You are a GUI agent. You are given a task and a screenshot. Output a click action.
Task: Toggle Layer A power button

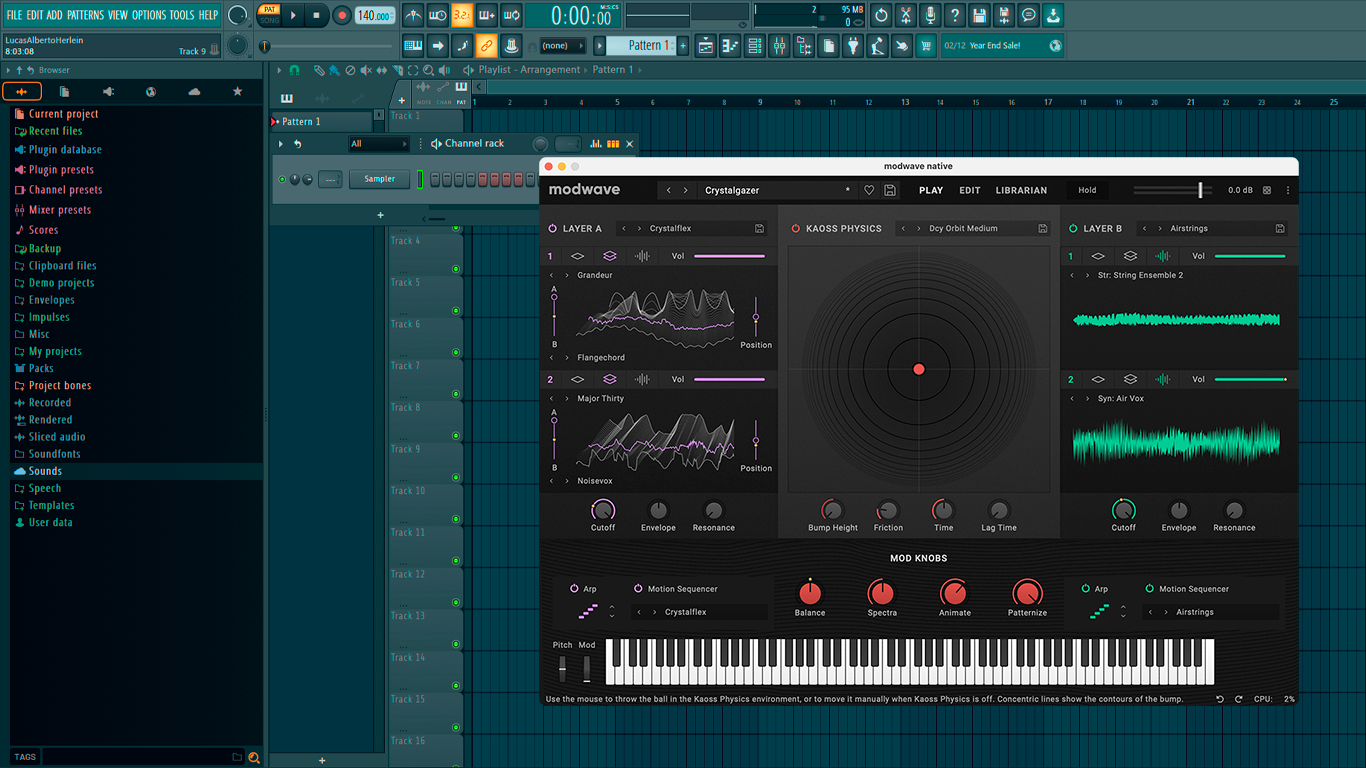coord(552,229)
